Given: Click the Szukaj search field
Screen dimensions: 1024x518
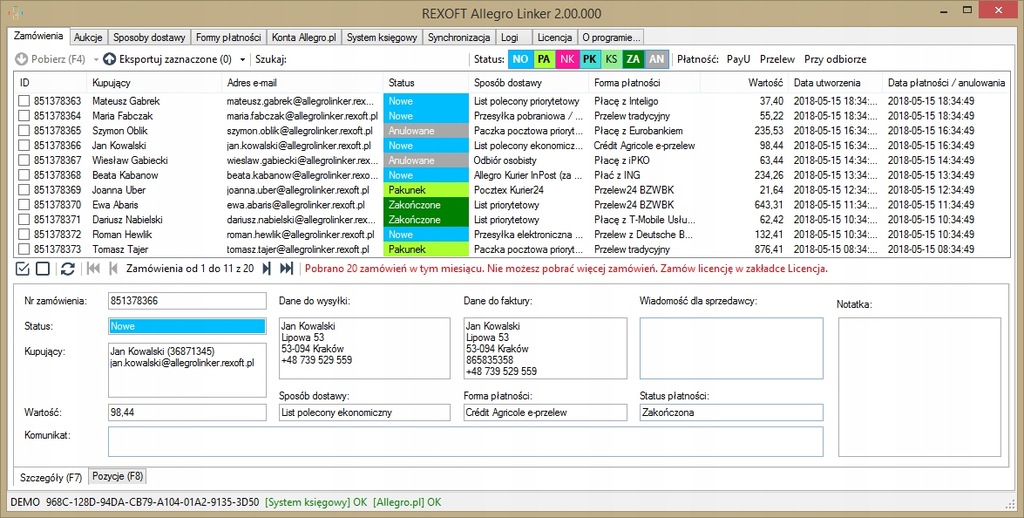Looking at the screenshot, I should point(379,59).
